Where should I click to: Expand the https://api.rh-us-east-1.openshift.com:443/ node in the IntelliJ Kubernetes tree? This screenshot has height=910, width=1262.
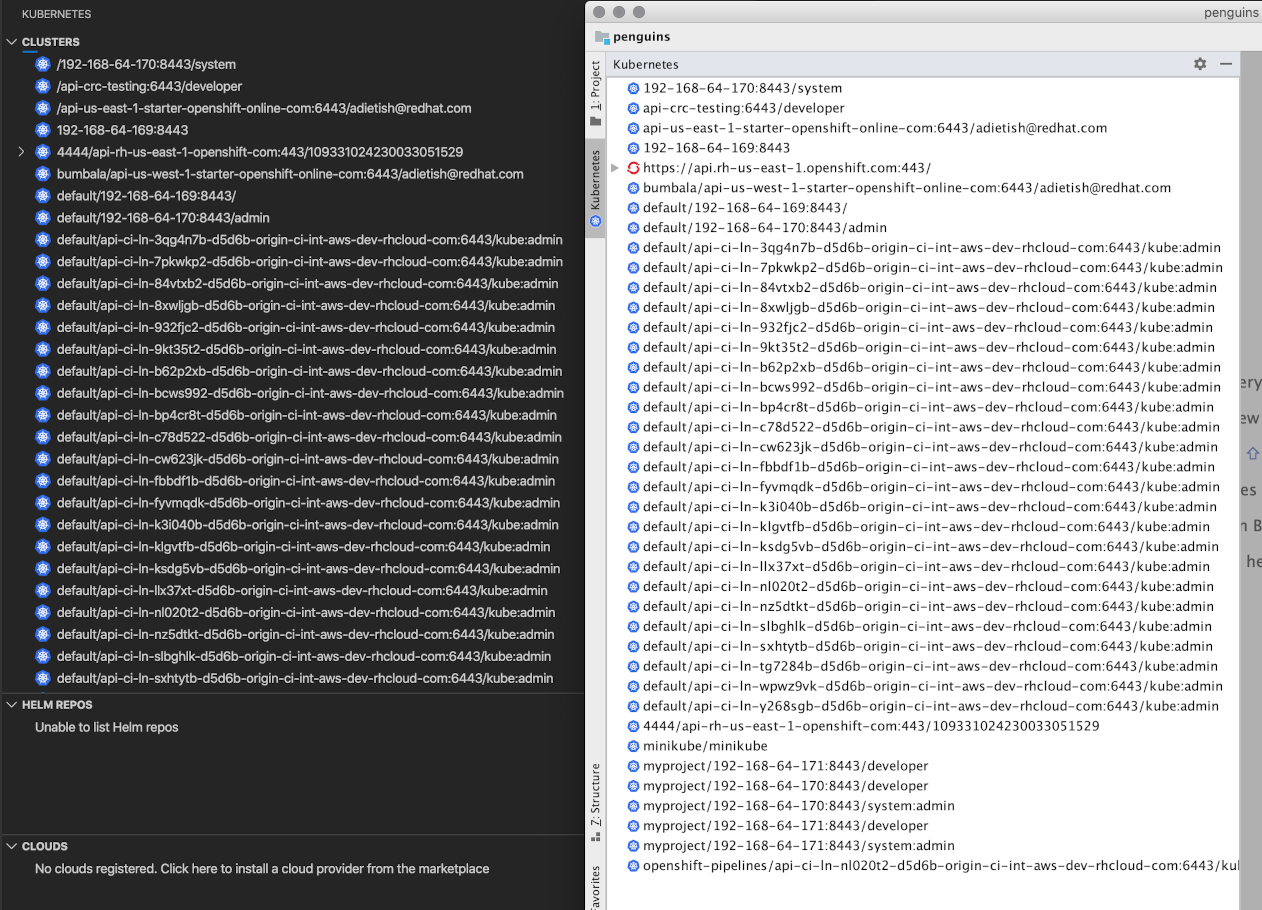[616, 168]
